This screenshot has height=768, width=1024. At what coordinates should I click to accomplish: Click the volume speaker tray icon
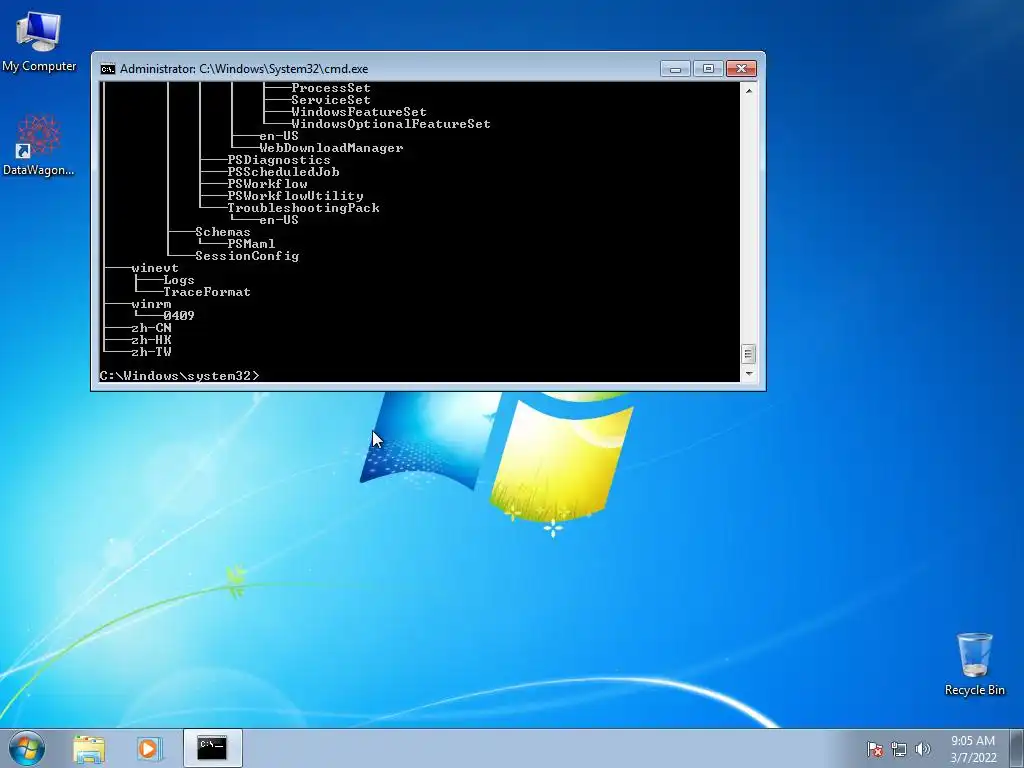pyautogui.click(x=922, y=749)
